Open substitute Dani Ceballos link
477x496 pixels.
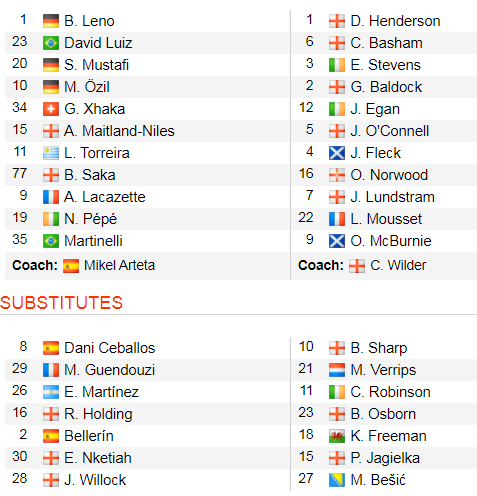110,348
